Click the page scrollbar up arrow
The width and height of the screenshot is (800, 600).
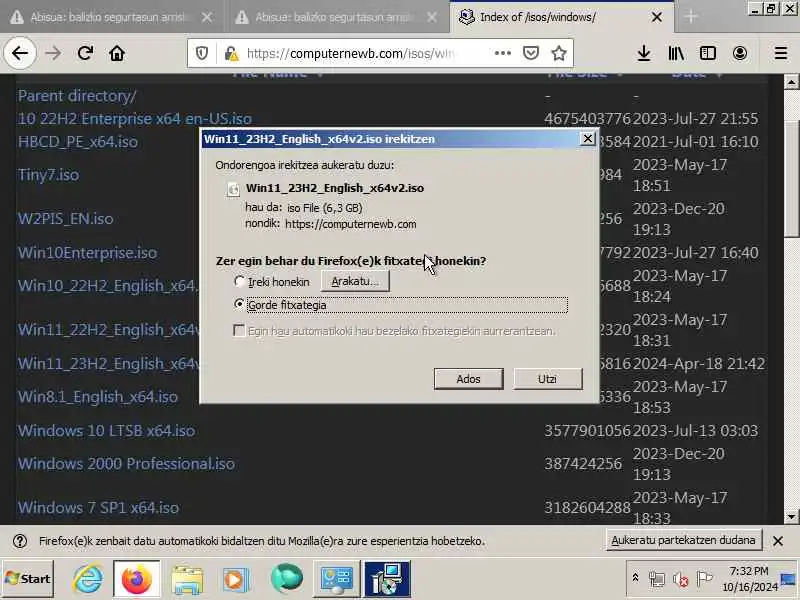(x=791, y=82)
